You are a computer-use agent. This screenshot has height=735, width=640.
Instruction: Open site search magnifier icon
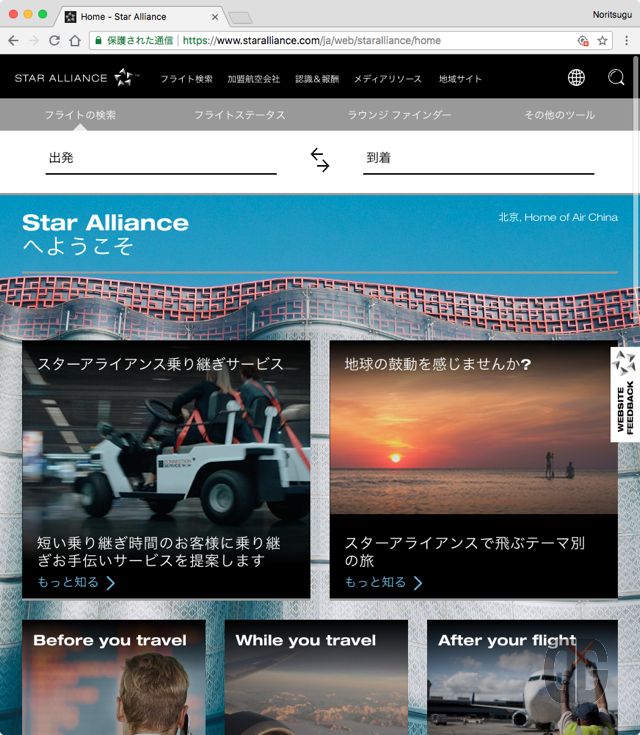616,77
